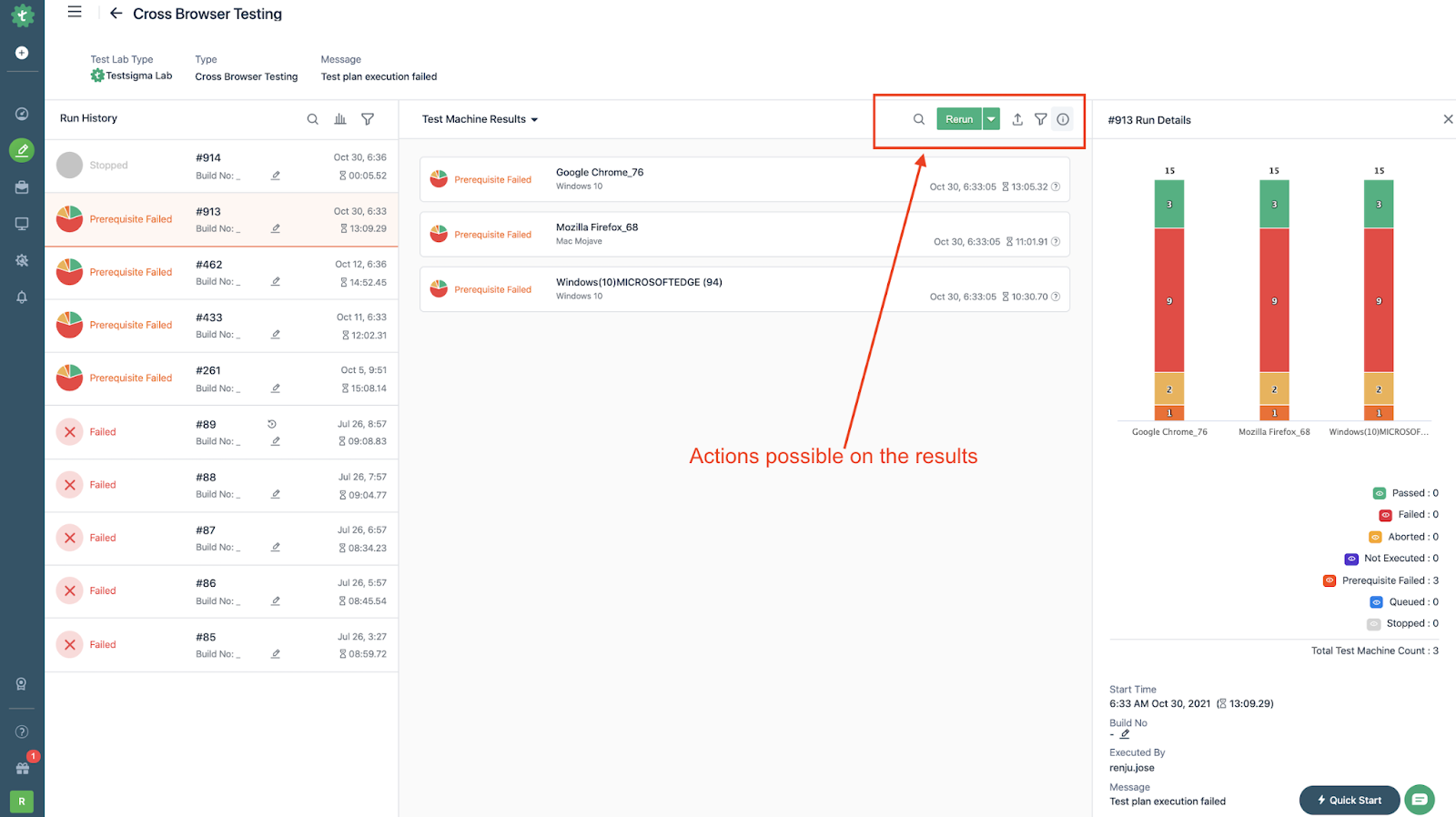Toggle Stopped legend visibility
1456x817 pixels.
pyautogui.click(x=1373, y=624)
